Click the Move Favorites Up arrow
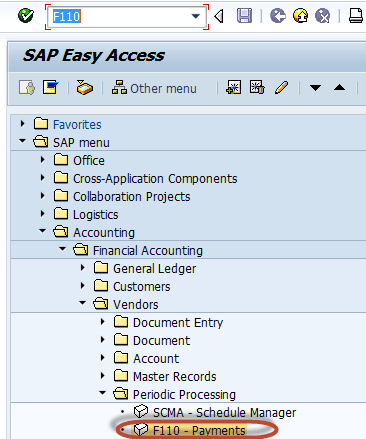Viewport: 366px width, 439px height. click(339, 88)
